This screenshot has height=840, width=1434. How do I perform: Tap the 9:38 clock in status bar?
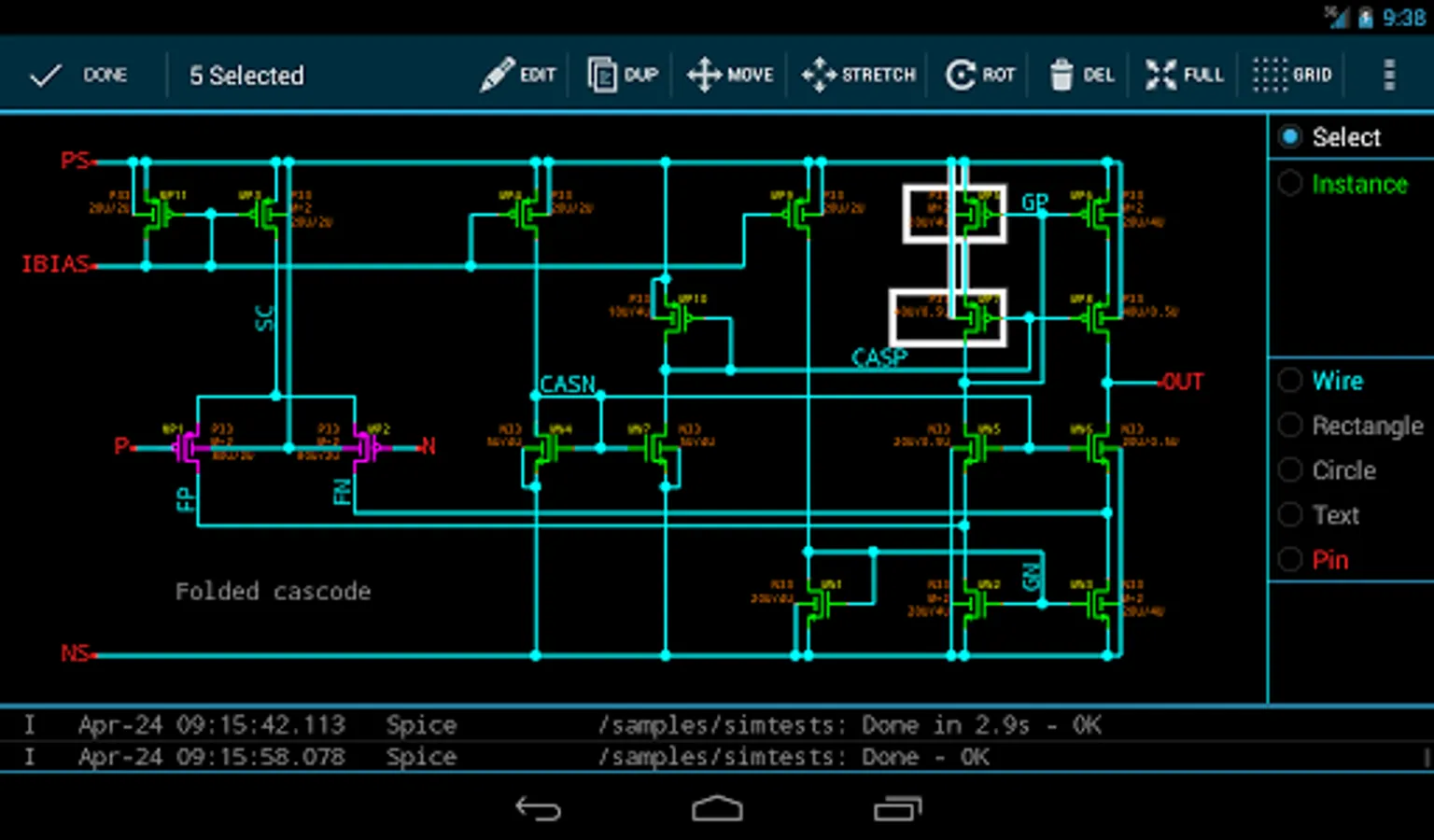point(1403,18)
